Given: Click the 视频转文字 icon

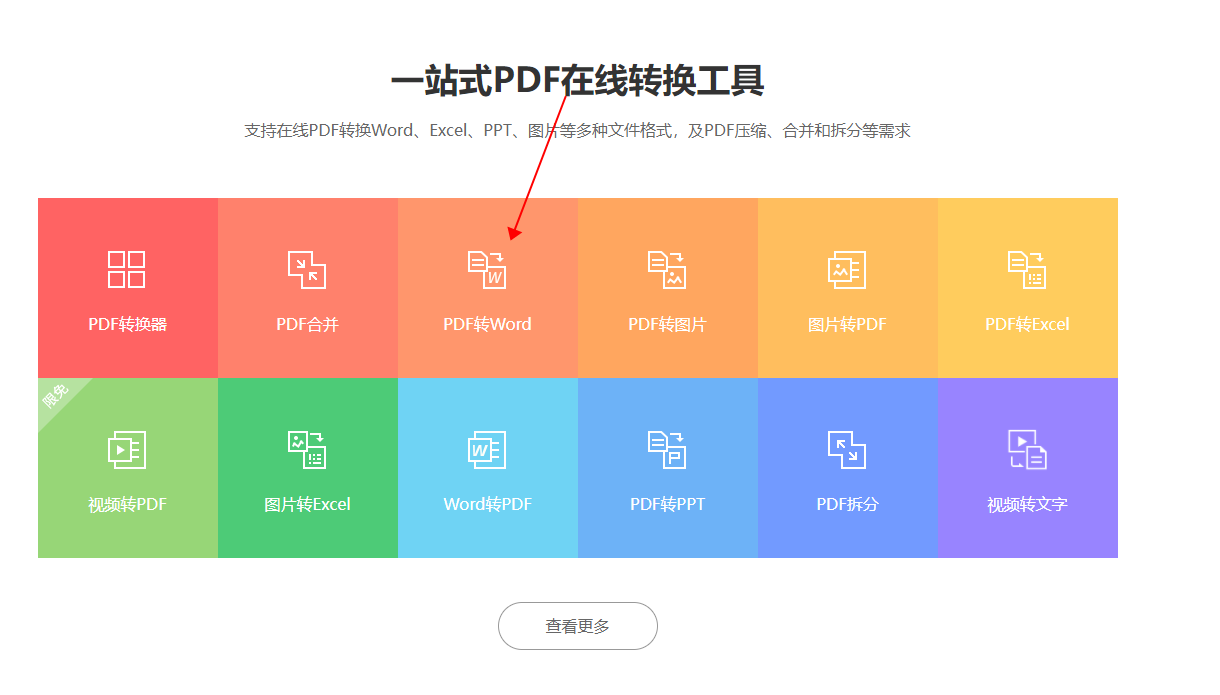Looking at the screenshot, I should [x=1027, y=450].
